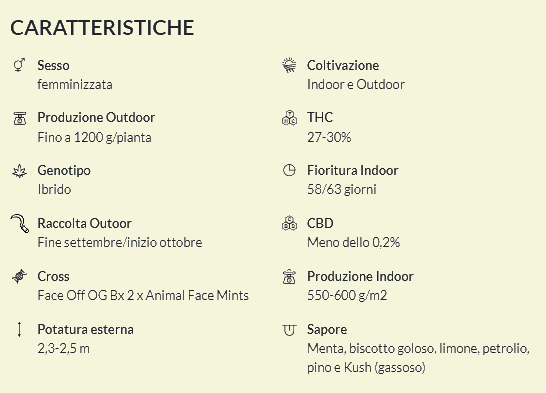Click the Indoor e Outdoor cultivation value
The width and height of the screenshot is (546, 393).
356,85
